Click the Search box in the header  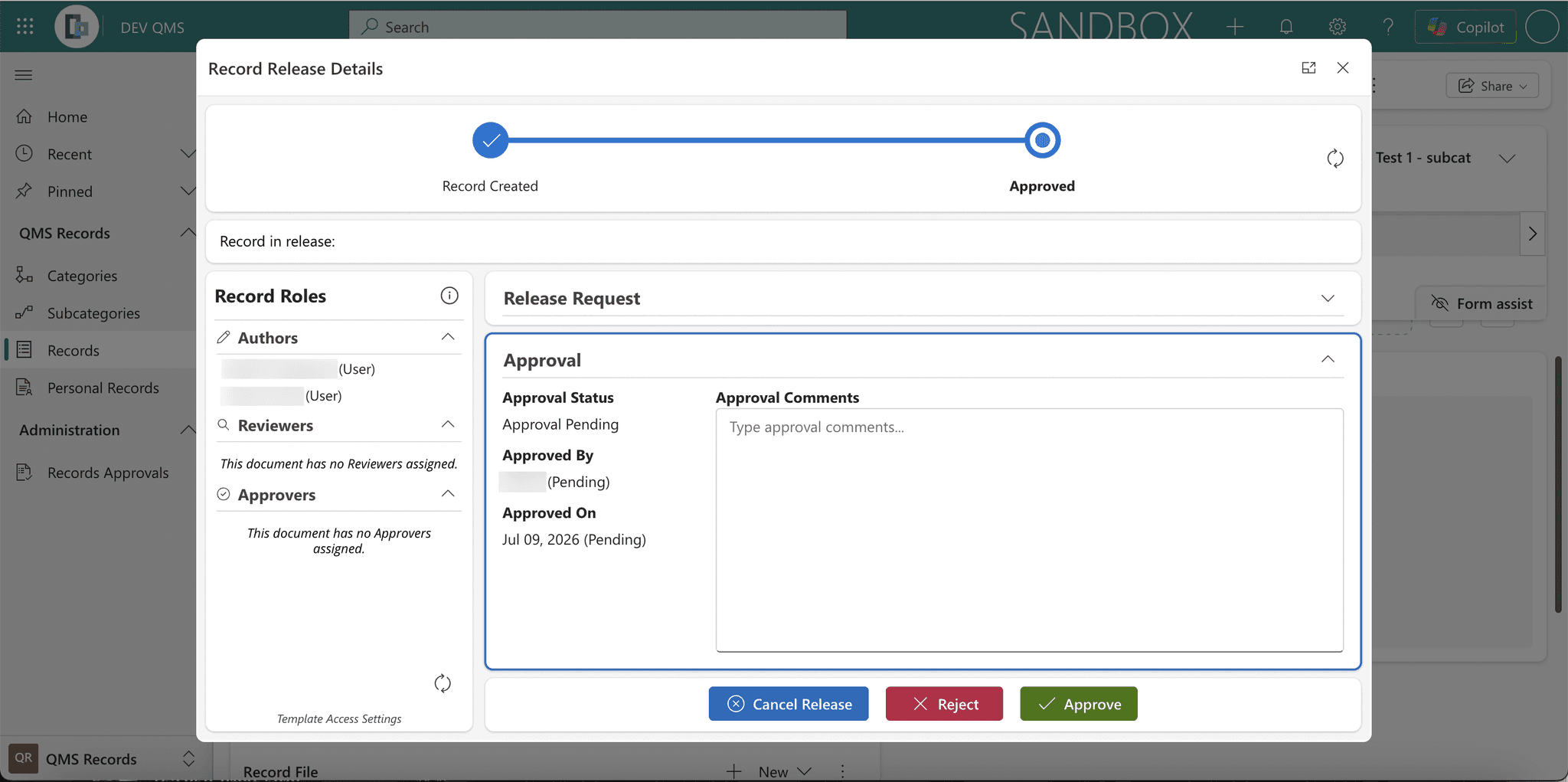598,27
